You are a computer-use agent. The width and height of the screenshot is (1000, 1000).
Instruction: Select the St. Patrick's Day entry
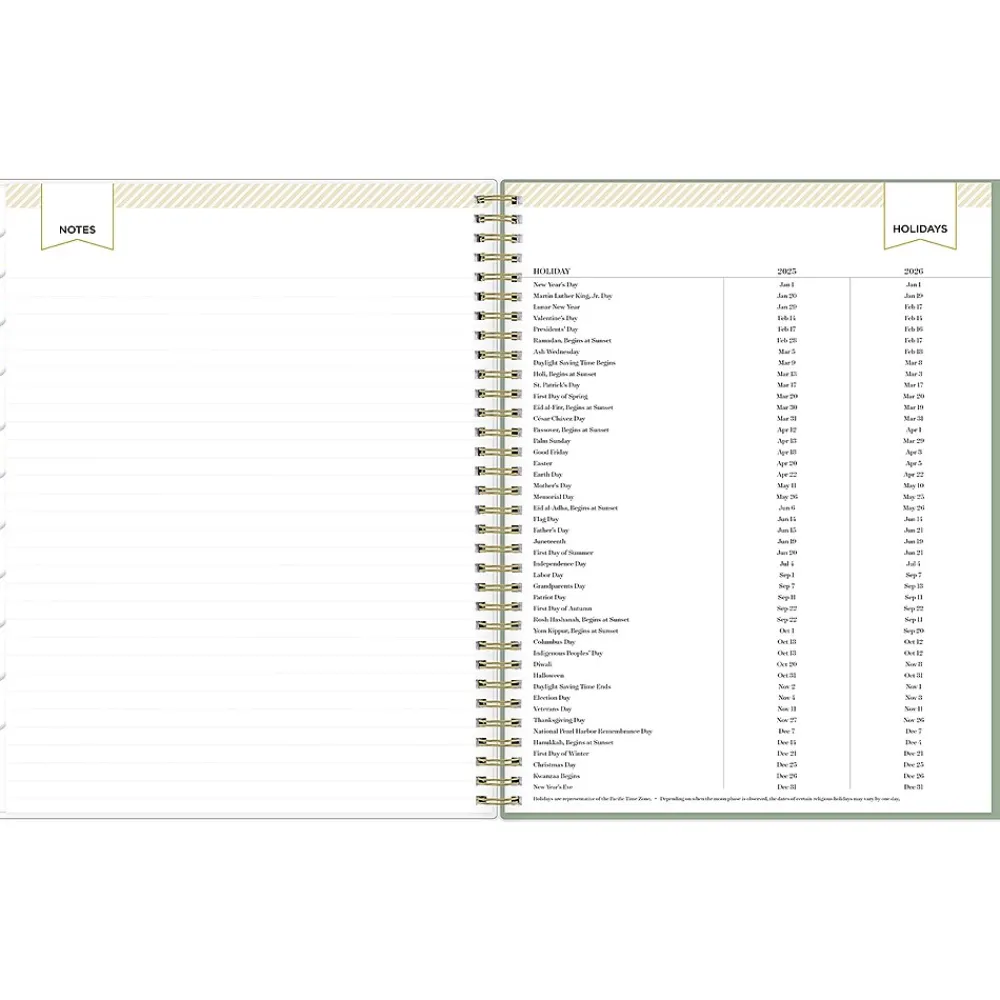[556, 385]
